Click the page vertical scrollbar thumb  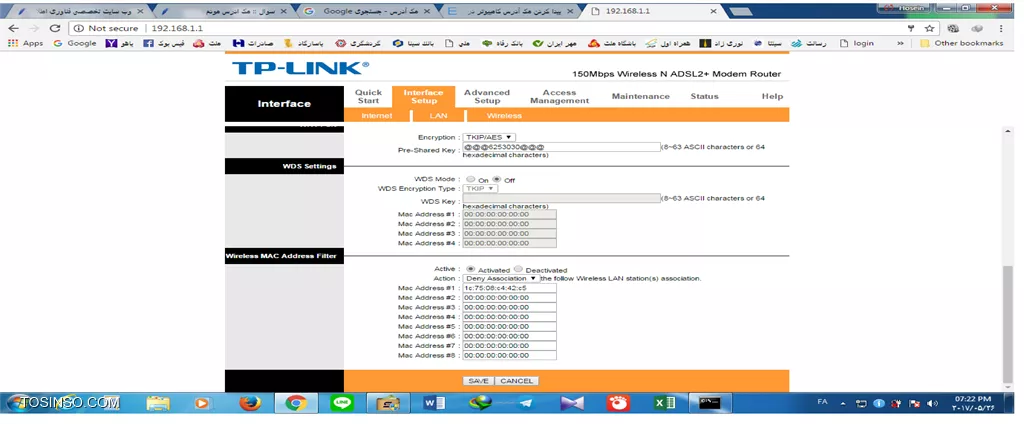point(1008,323)
